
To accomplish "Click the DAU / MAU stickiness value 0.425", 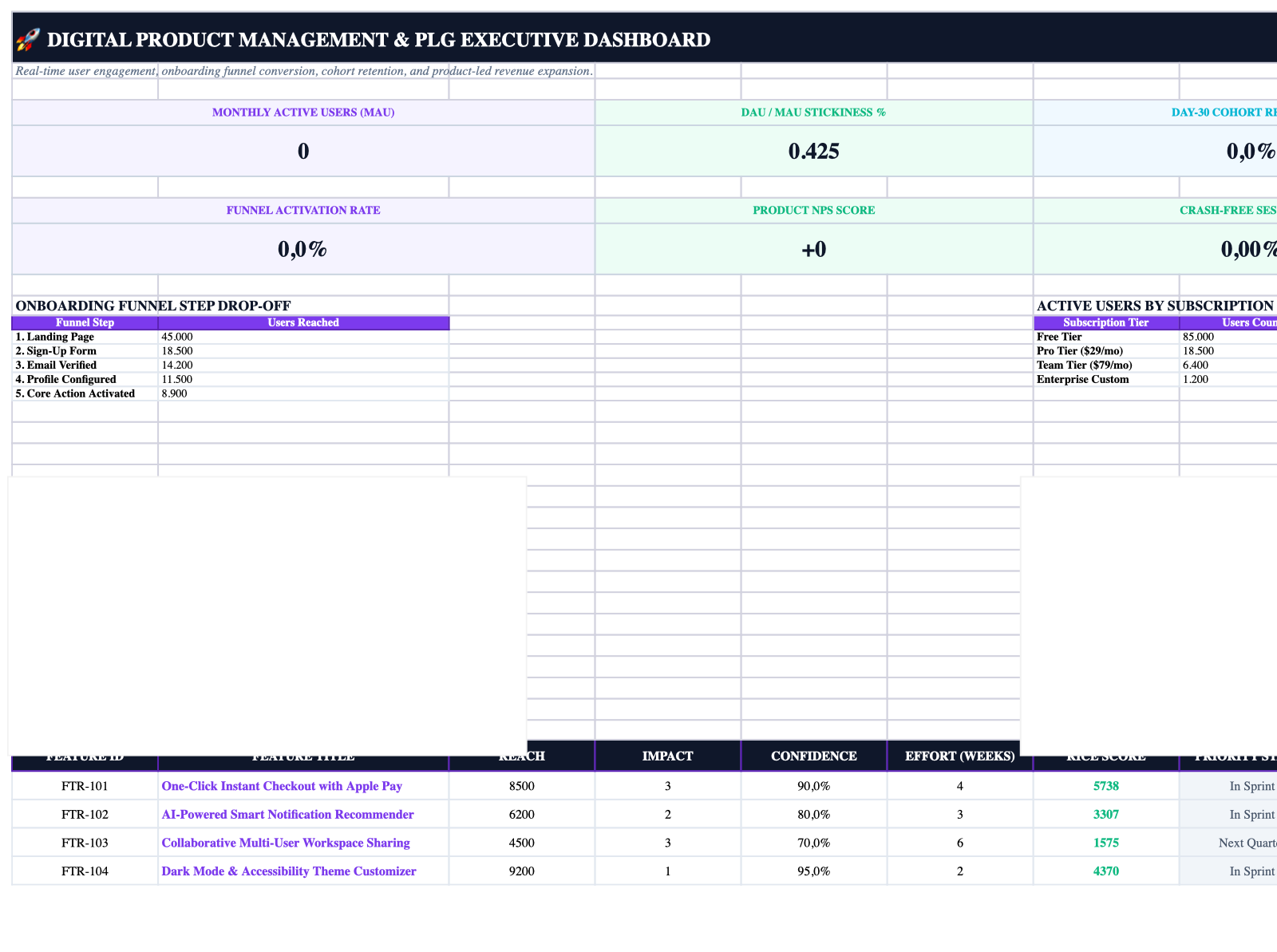I will [x=813, y=151].
